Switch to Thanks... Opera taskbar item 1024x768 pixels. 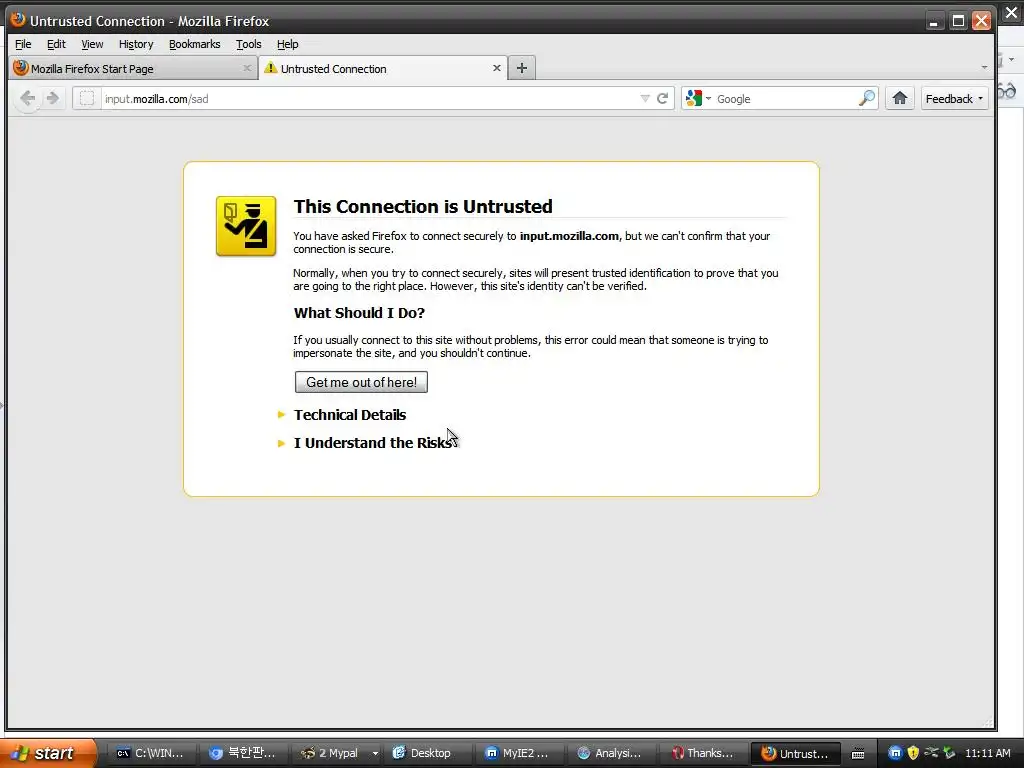coord(702,753)
